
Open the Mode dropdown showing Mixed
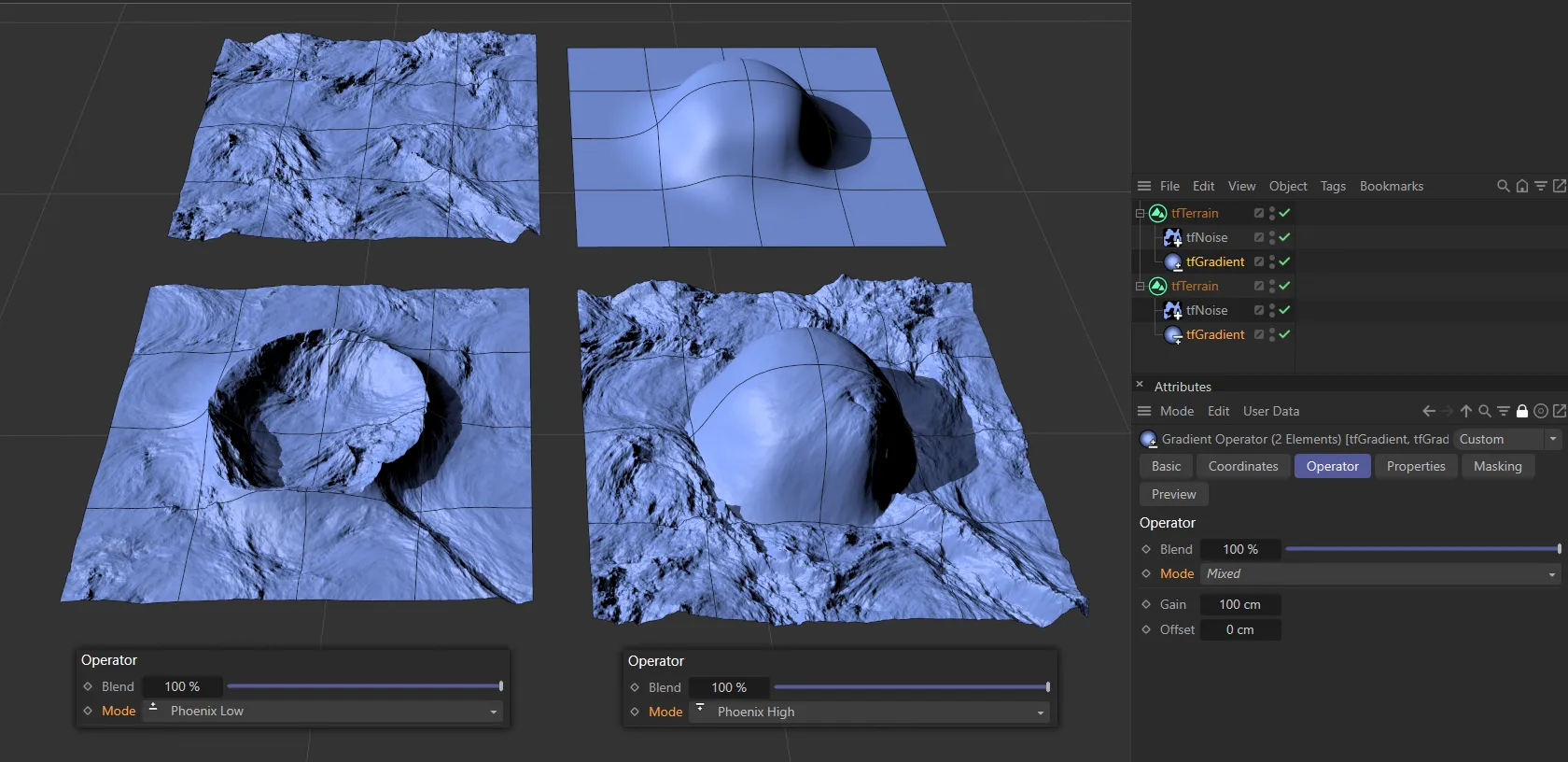click(1379, 574)
